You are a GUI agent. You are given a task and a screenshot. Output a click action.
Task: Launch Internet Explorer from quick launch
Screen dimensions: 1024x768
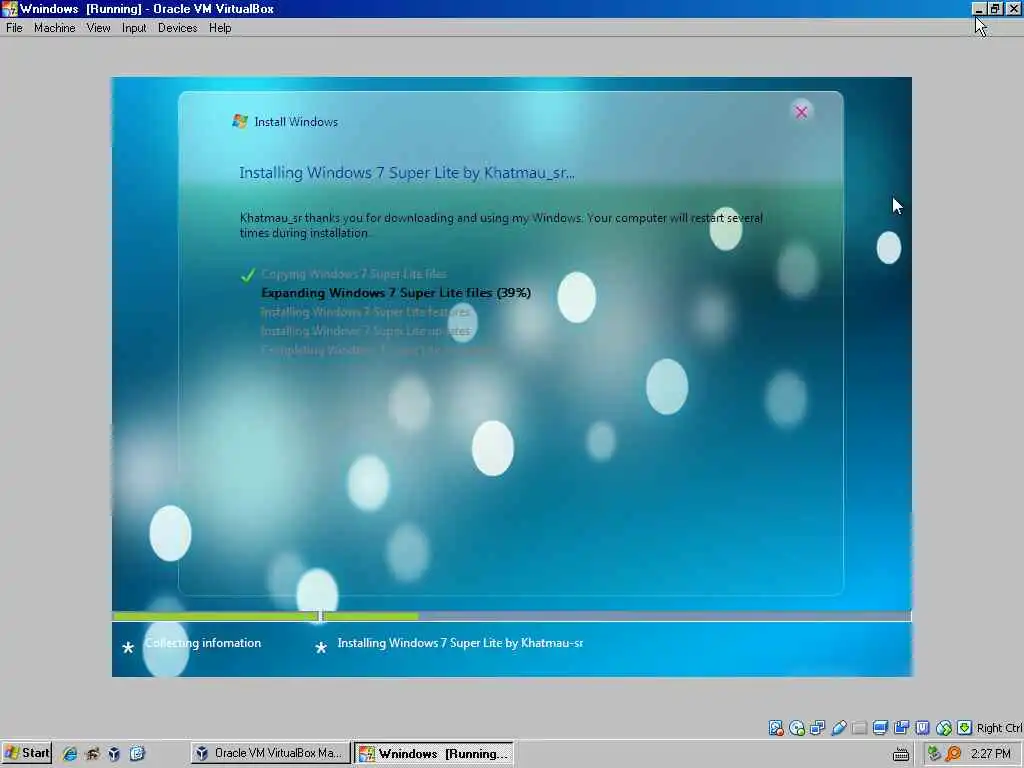point(69,754)
